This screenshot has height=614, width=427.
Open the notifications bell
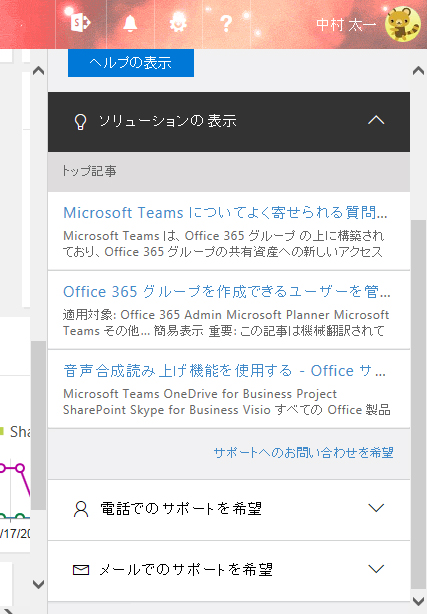(130, 23)
